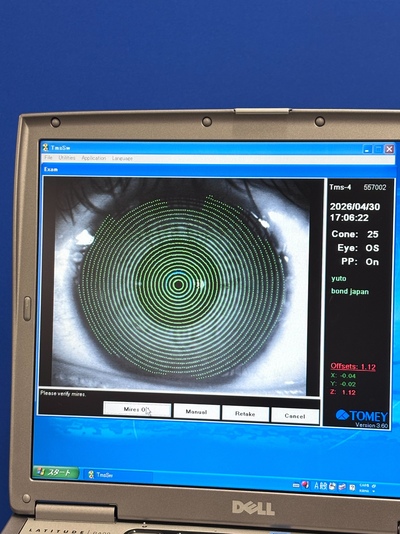This screenshot has height=534, width=400.
Task: Open the Application menu
Action: 94,158
